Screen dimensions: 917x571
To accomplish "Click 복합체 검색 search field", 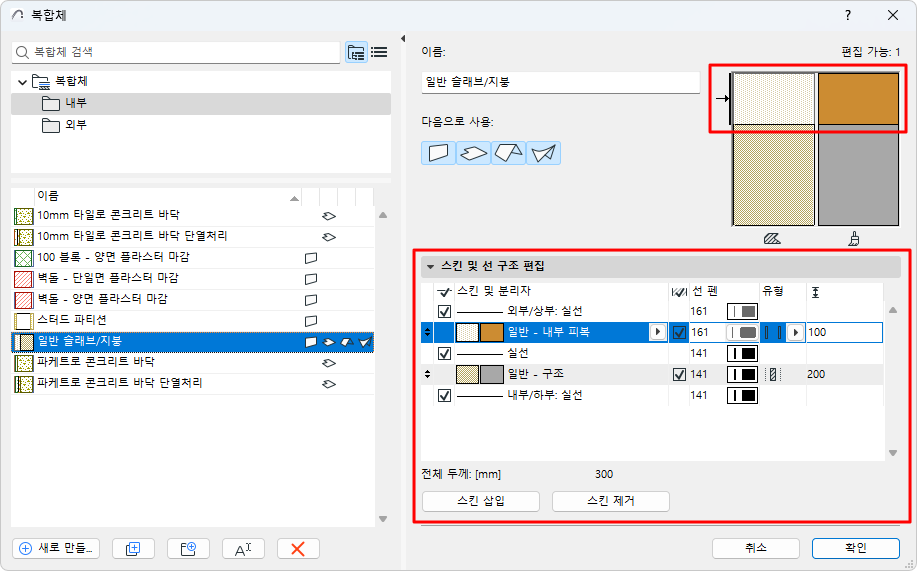I will (x=175, y=52).
